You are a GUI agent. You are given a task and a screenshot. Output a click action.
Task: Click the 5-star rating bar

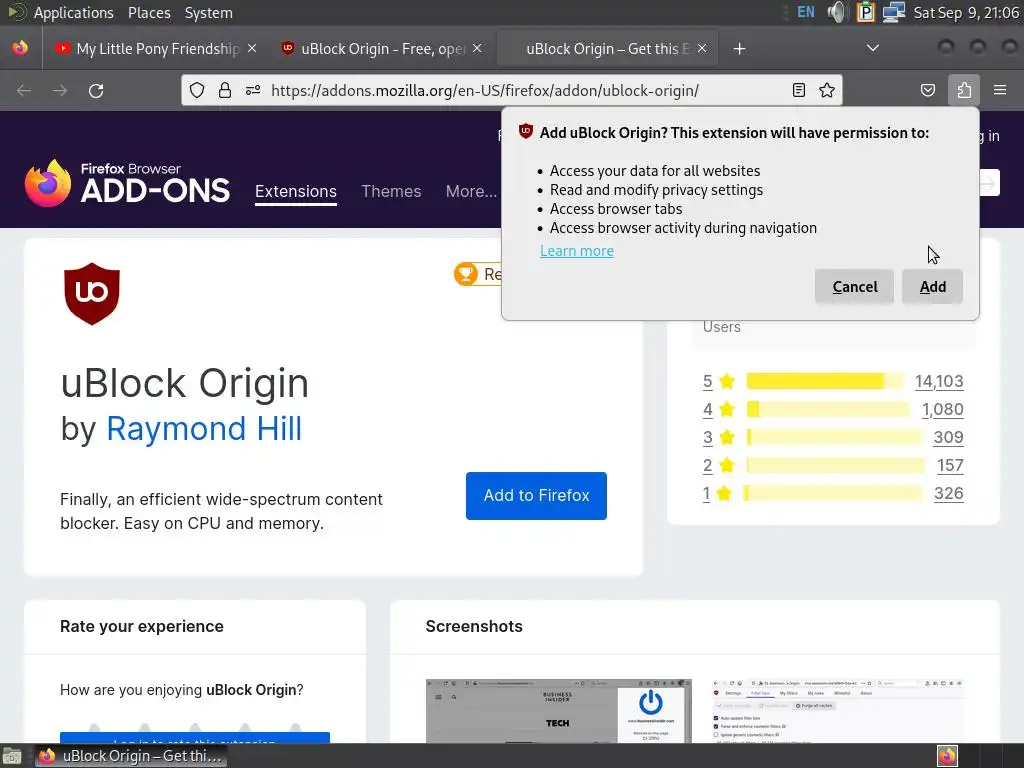pos(825,381)
